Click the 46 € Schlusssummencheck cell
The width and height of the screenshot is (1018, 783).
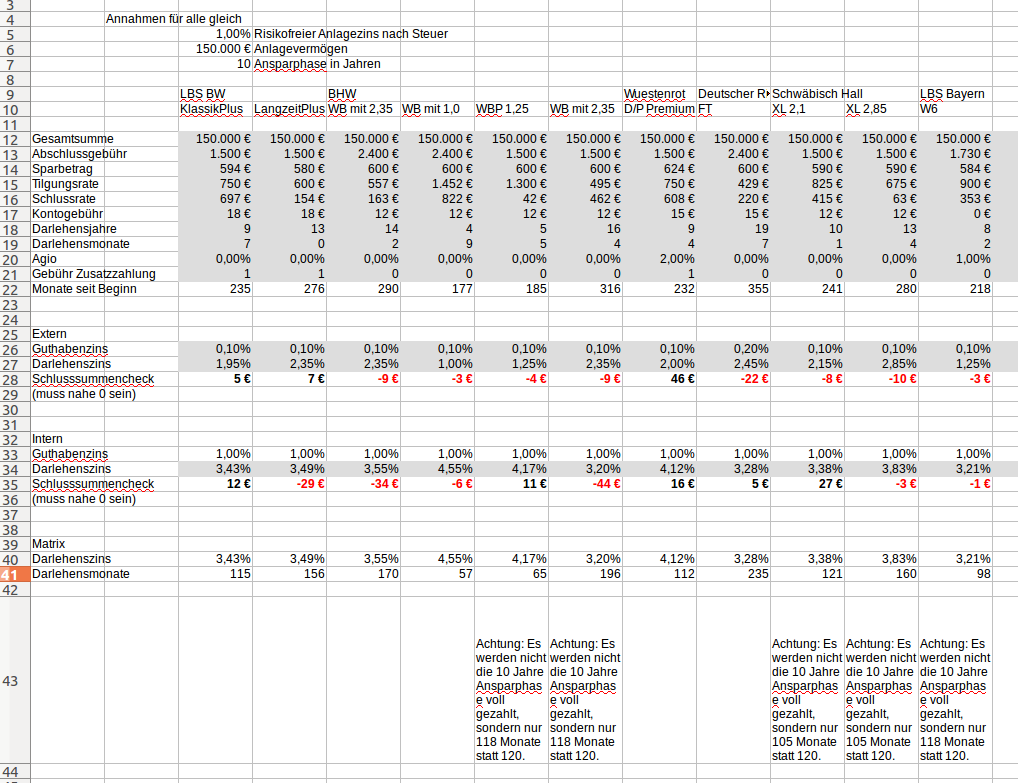click(660, 379)
